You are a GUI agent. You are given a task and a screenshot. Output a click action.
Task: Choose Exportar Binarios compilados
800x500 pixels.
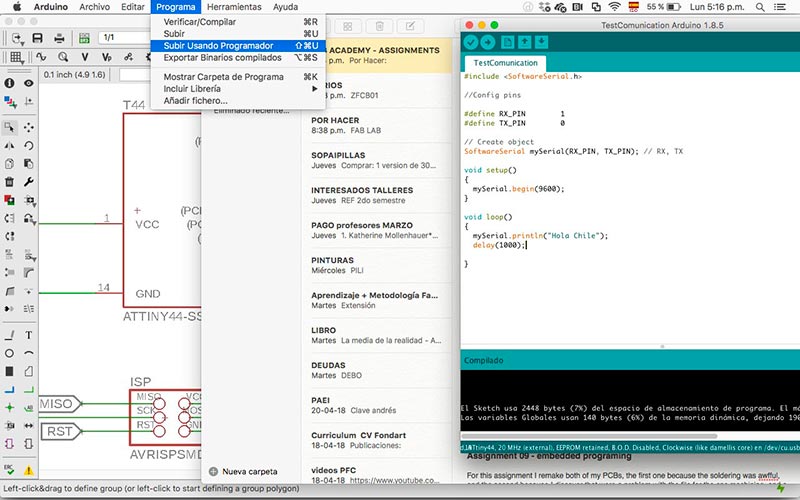click(238, 58)
